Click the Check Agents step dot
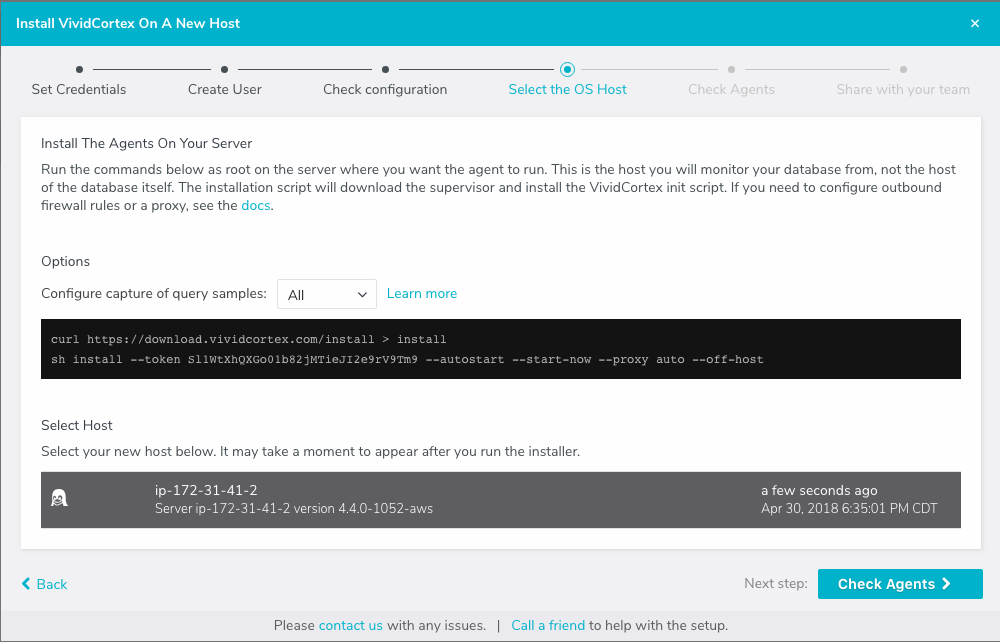Screen dimensions: 1000x642 pyautogui.click(x=732, y=69)
